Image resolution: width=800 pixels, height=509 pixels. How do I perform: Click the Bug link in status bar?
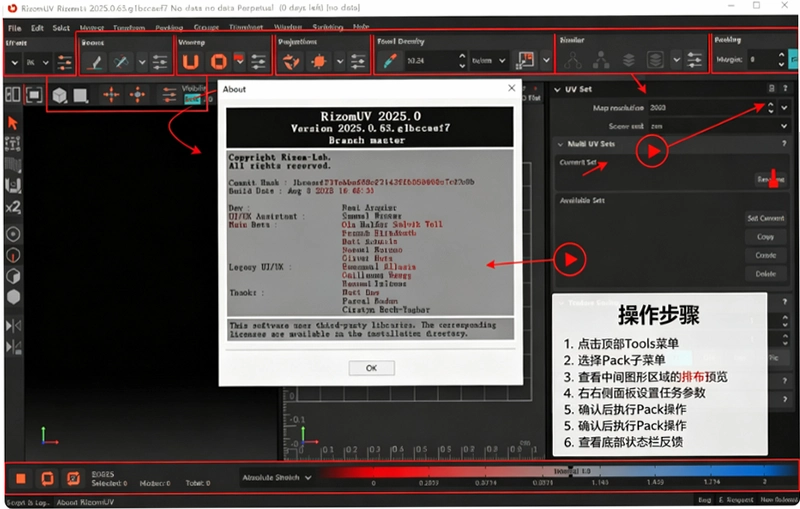(705, 500)
